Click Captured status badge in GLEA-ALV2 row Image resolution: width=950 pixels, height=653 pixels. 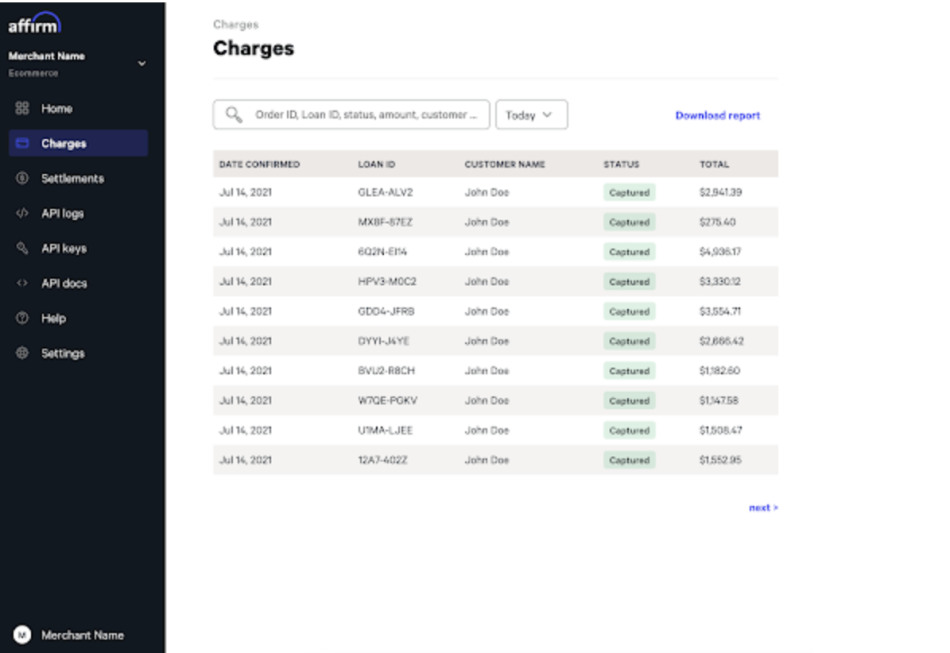coord(629,192)
